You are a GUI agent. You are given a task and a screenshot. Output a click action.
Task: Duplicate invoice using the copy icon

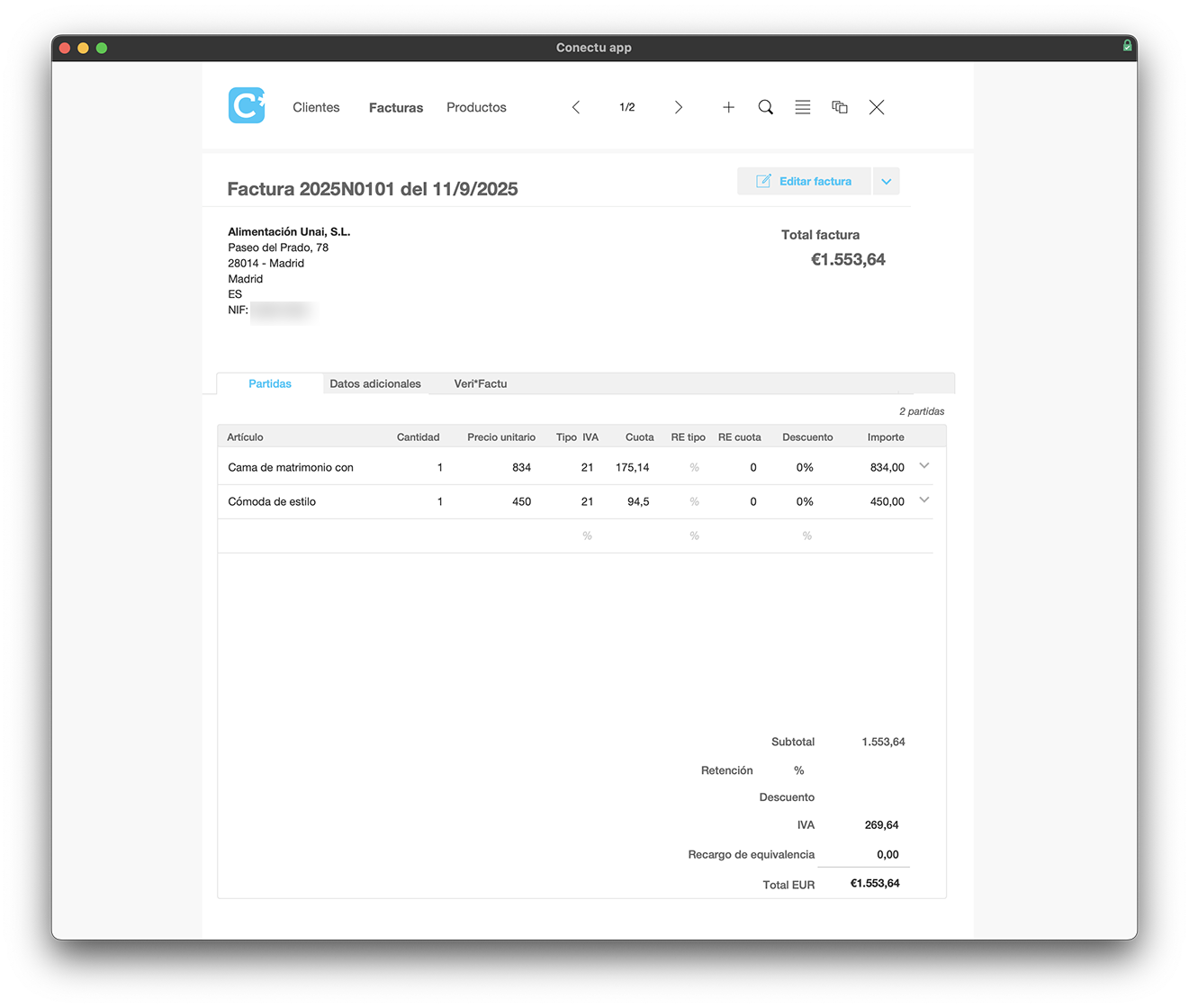click(x=840, y=107)
